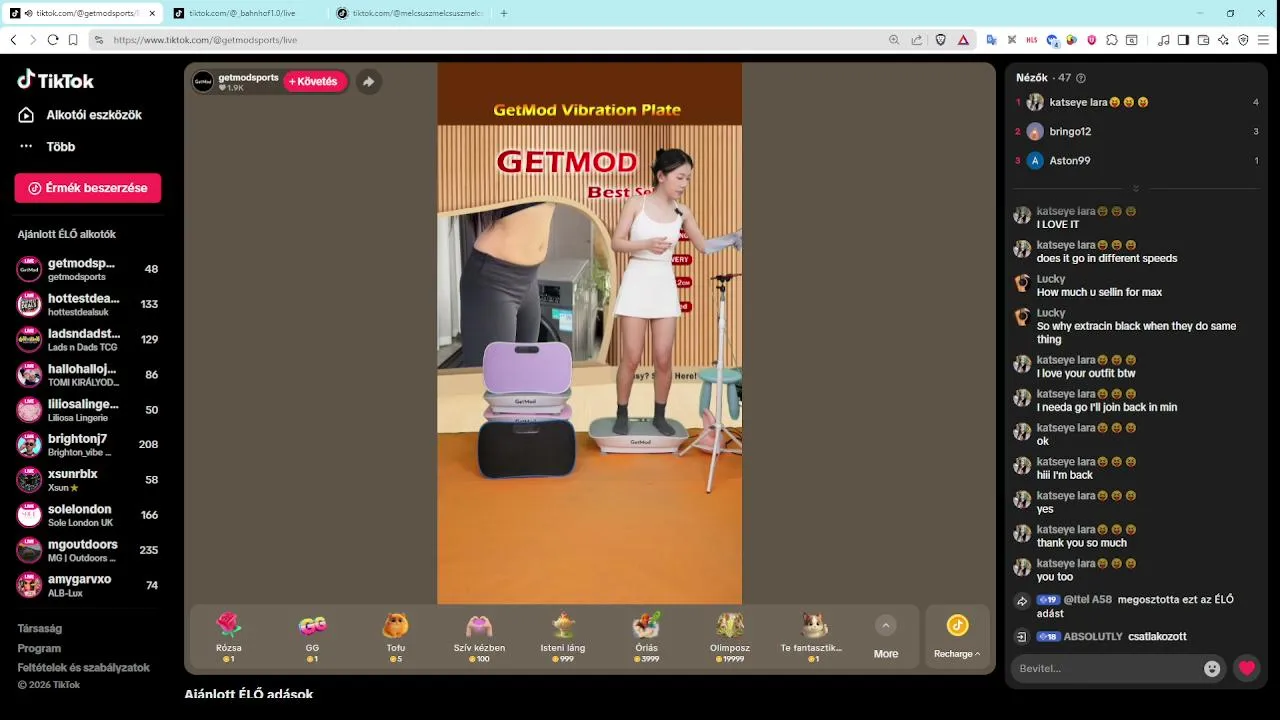Open the browser hamburger main menu
The image size is (1280, 720).
[1263, 40]
